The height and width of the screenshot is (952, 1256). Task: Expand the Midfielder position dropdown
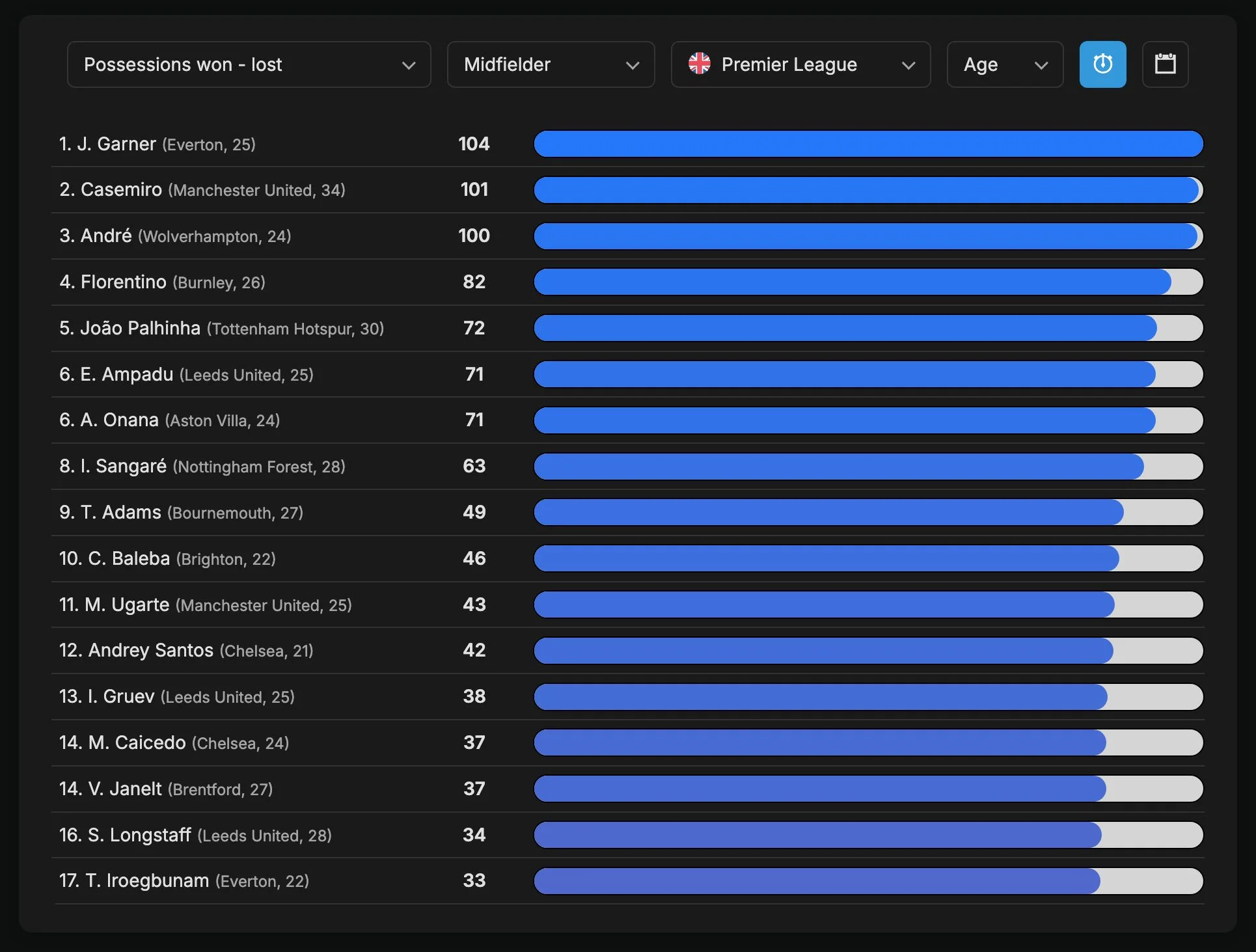[551, 64]
